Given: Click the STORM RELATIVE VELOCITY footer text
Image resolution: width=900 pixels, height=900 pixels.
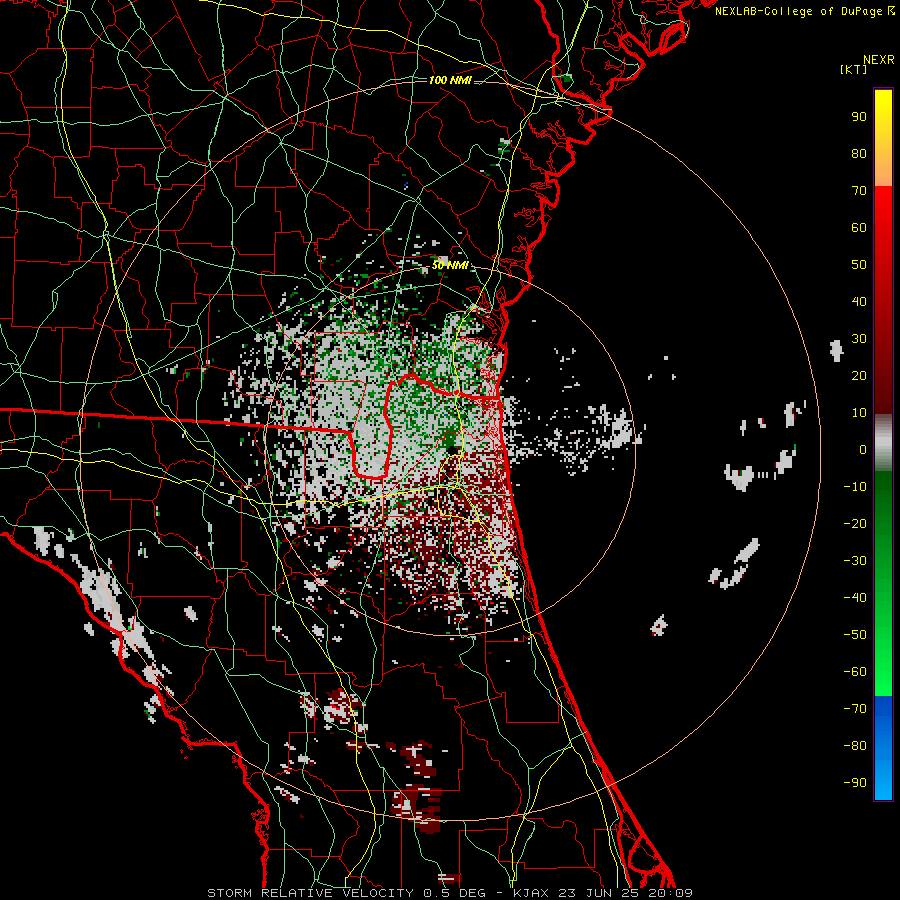Looking at the screenshot, I should pyautogui.click(x=310, y=893).
